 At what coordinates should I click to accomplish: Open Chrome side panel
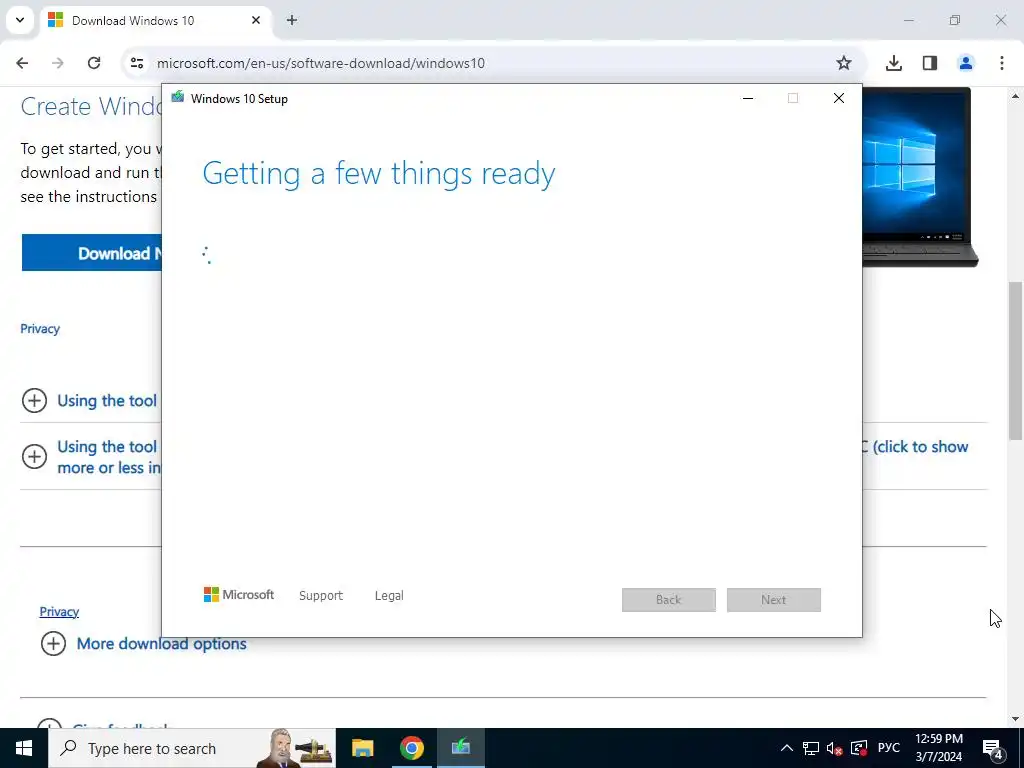(x=930, y=63)
